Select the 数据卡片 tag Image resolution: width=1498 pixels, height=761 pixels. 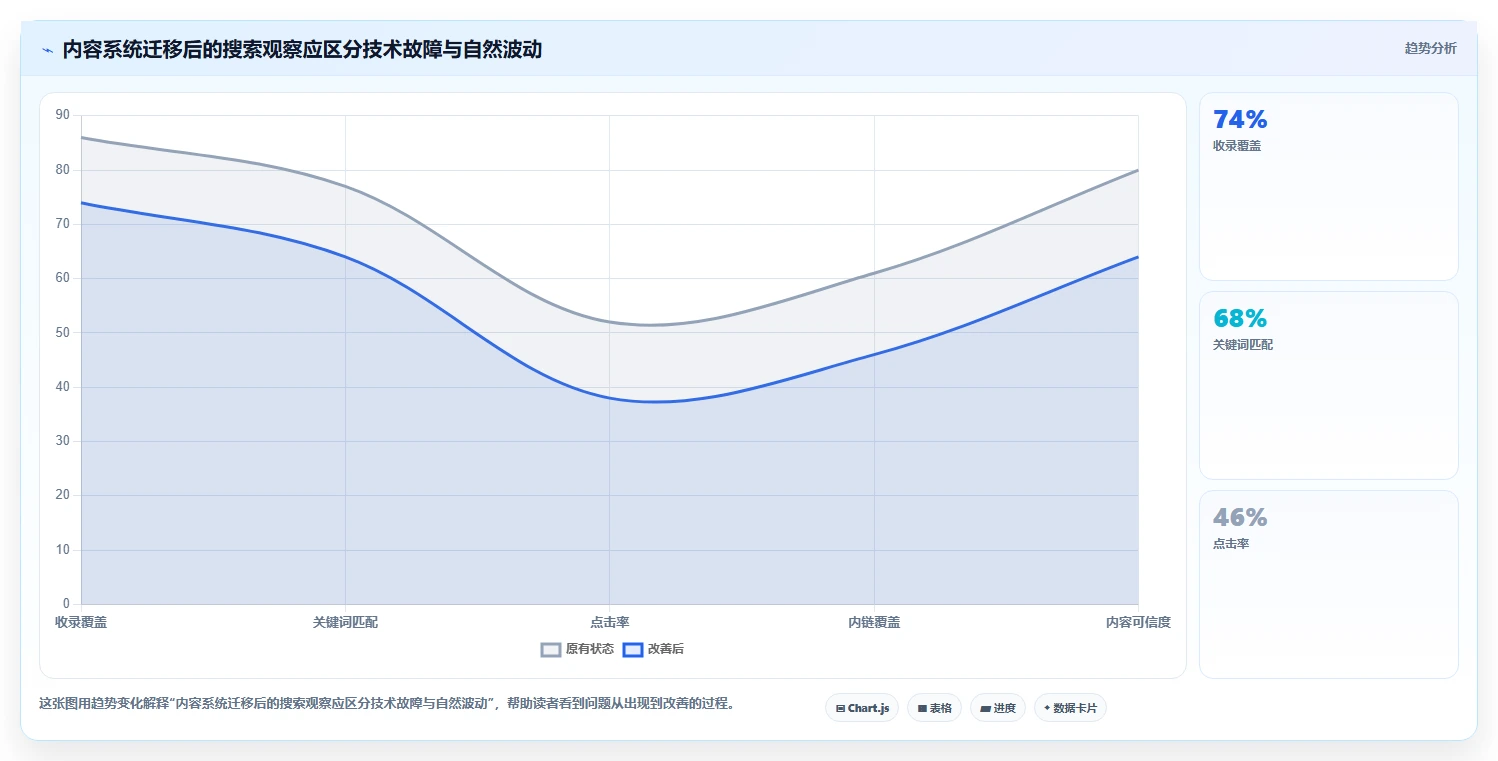pos(1070,708)
